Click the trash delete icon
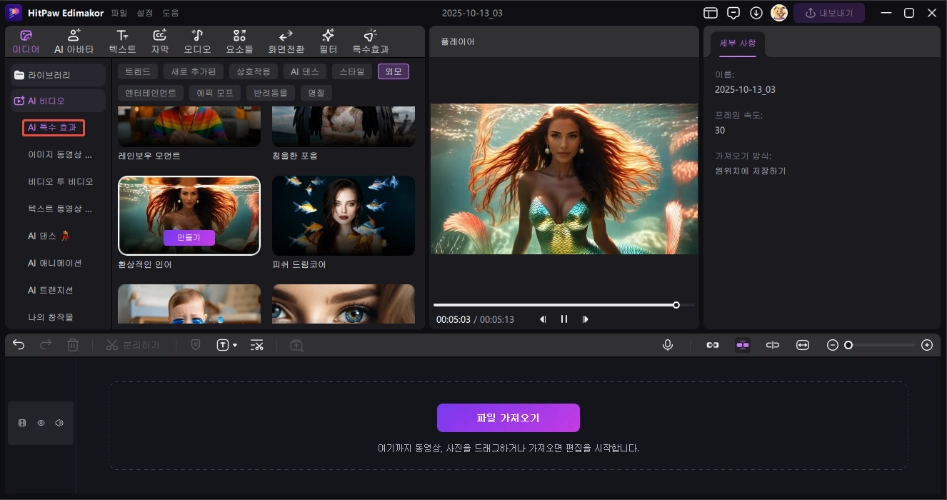This screenshot has width=947, height=500. (72, 345)
